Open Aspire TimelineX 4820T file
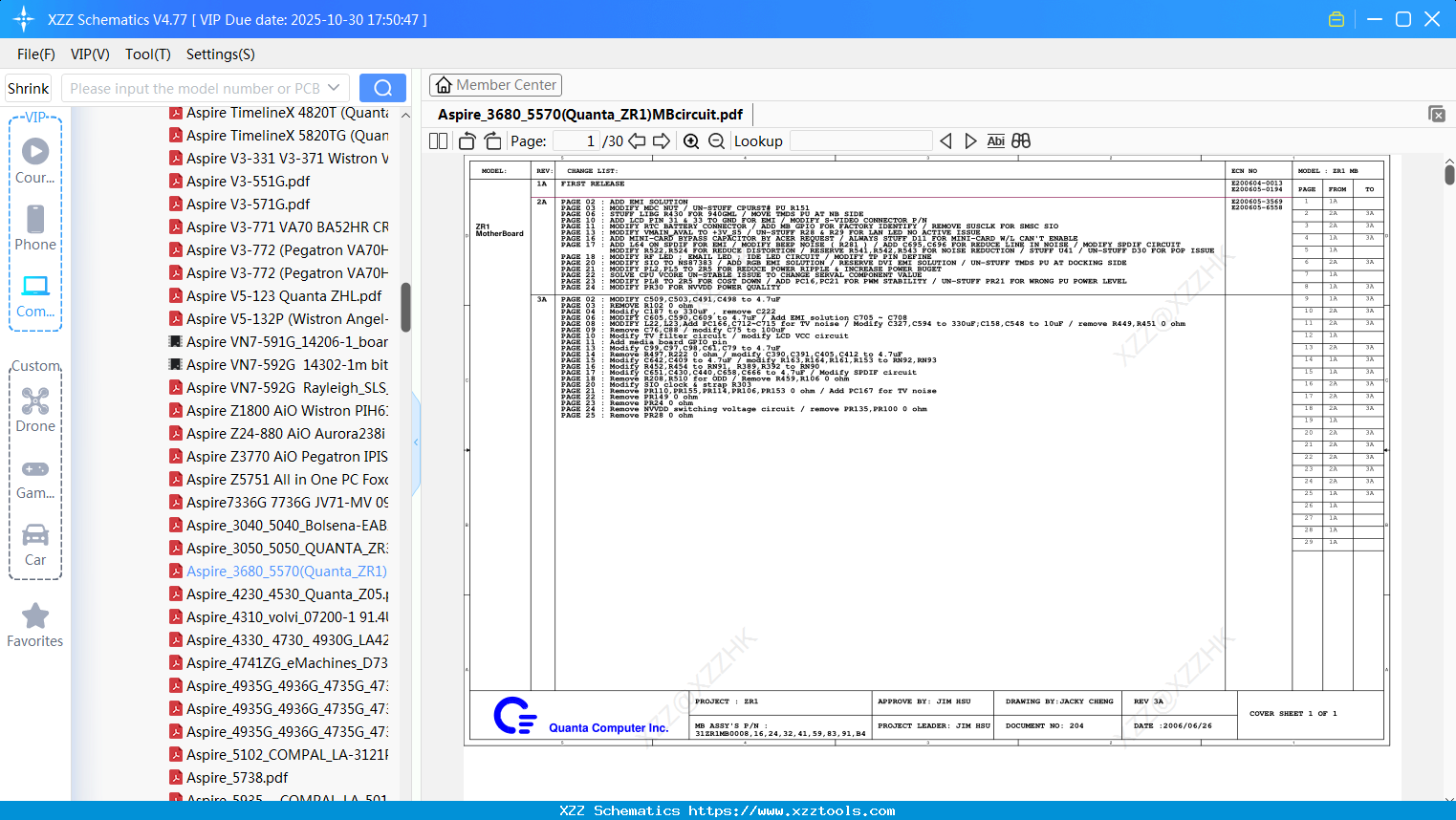 click(x=278, y=113)
